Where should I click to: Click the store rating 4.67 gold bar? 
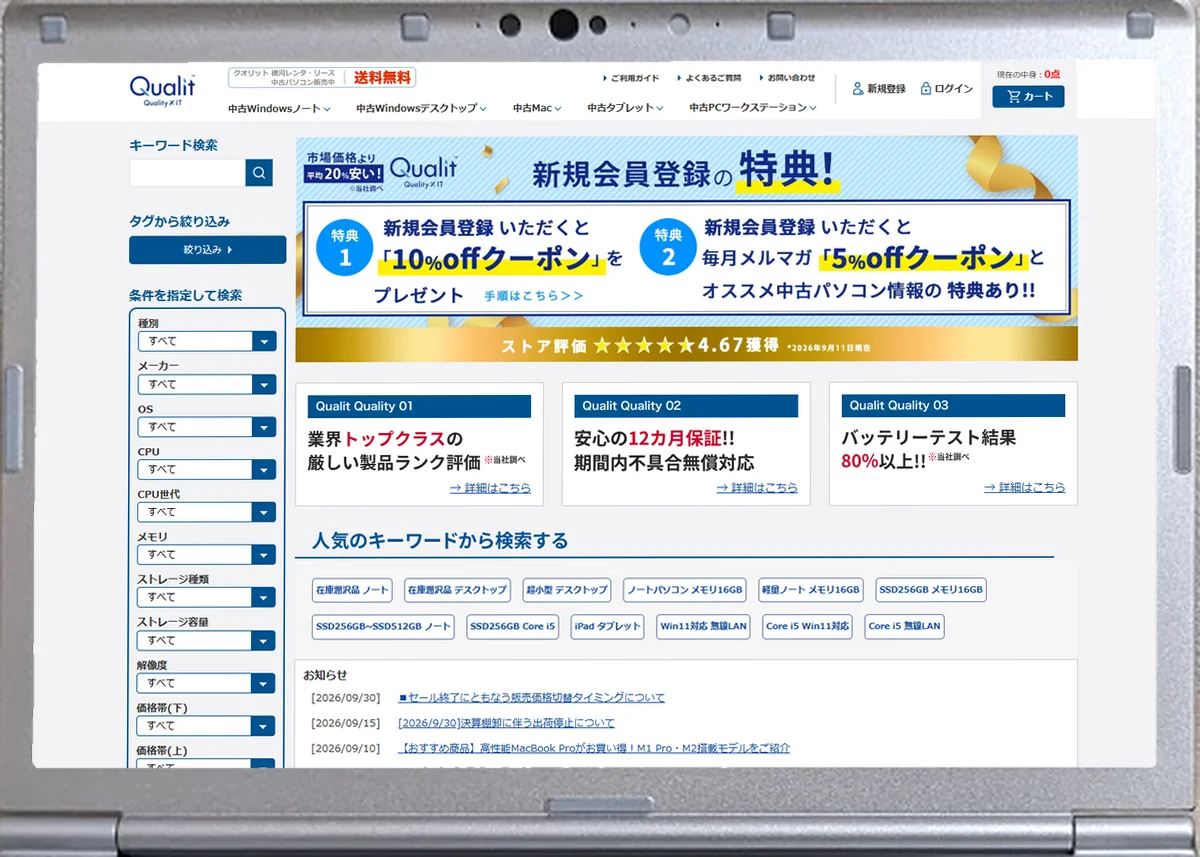[x=687, y=345]
